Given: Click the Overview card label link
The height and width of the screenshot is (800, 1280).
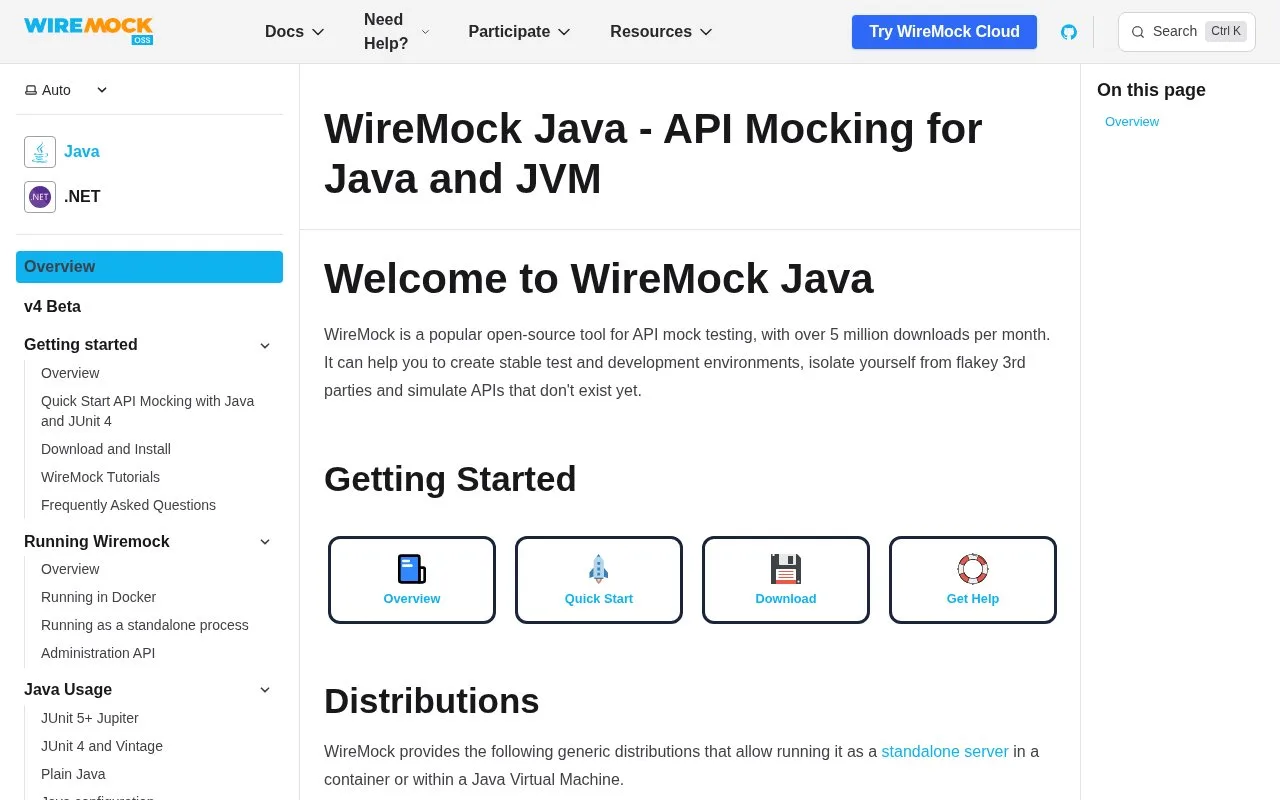Looking at the screenshot, I should pyautogui.click(x=412, y=599).
